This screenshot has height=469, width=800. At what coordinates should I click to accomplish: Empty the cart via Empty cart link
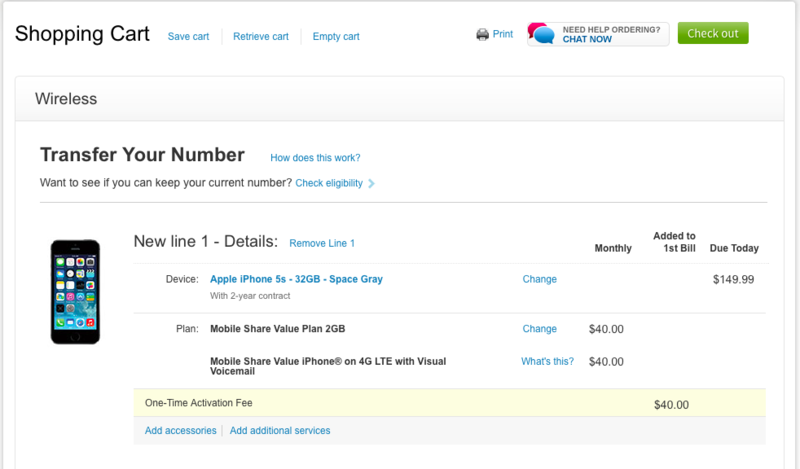[336, 36]
